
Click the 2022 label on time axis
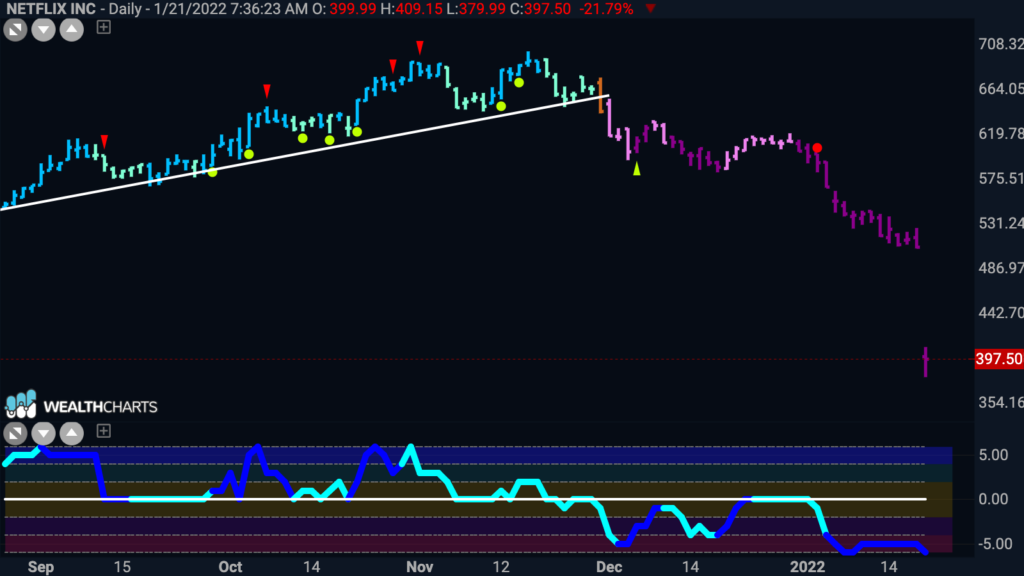(807, 567)
